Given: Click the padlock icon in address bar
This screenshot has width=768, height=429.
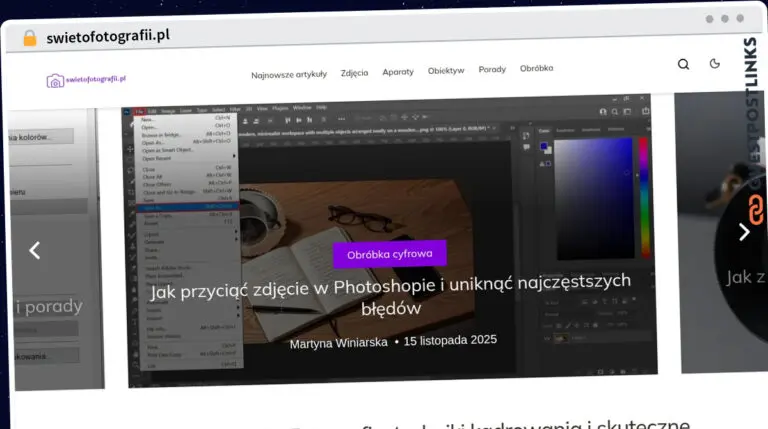Looking at the screenshot, I should pyautogui.click(x=30, y=38).
